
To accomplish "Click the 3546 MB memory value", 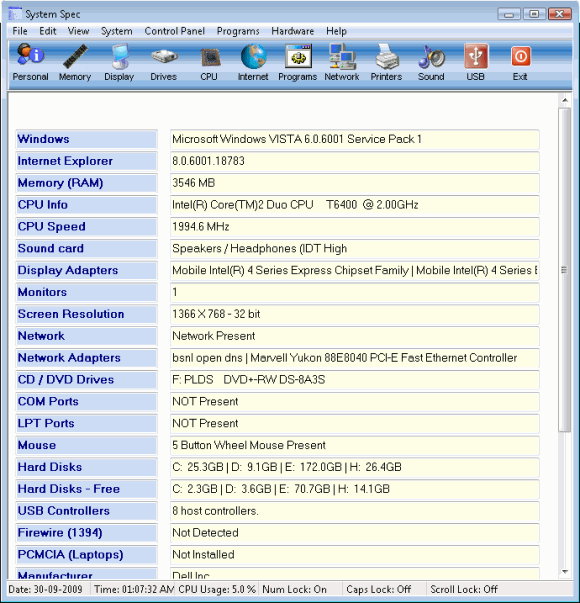I will [355, 183].
